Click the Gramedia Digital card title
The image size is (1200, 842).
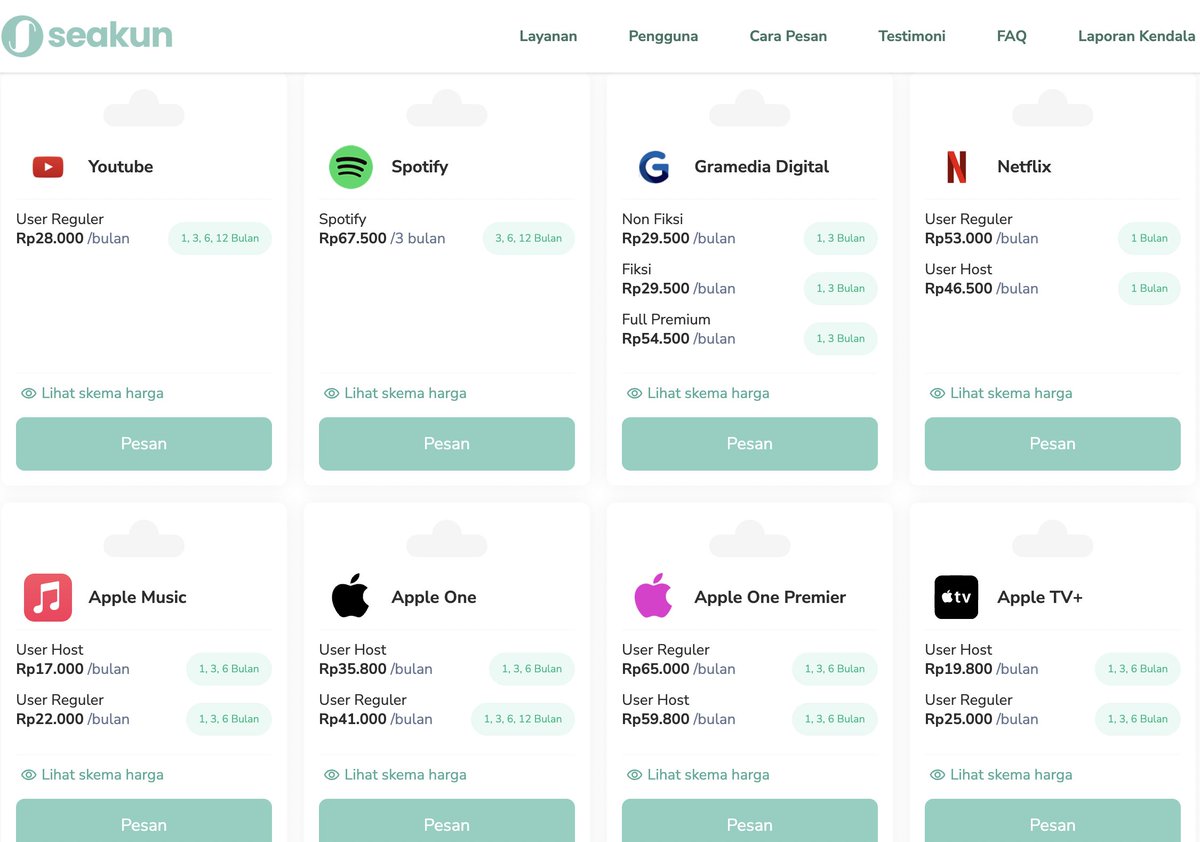point(762,167)
